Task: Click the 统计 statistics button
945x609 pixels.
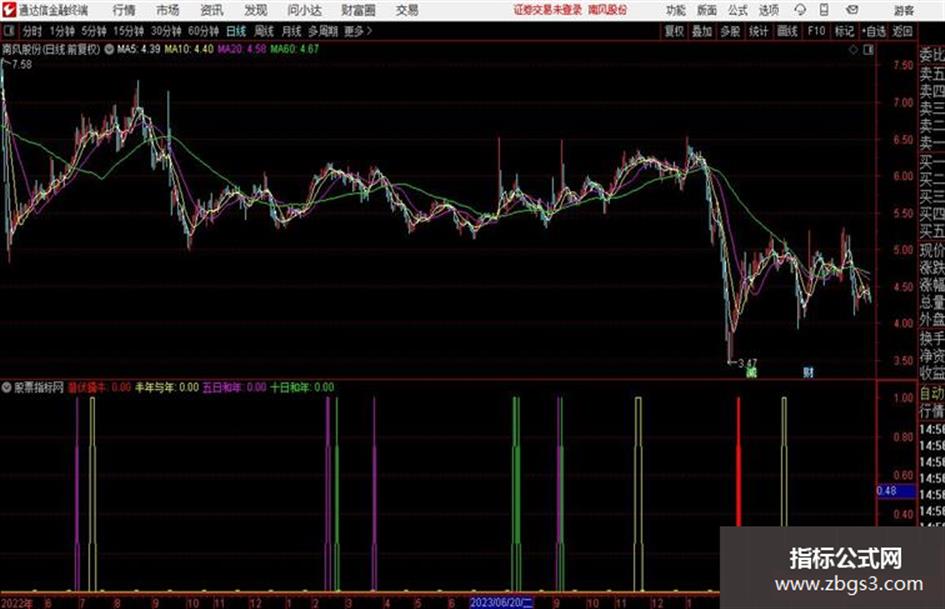Action: coord(758,31)
